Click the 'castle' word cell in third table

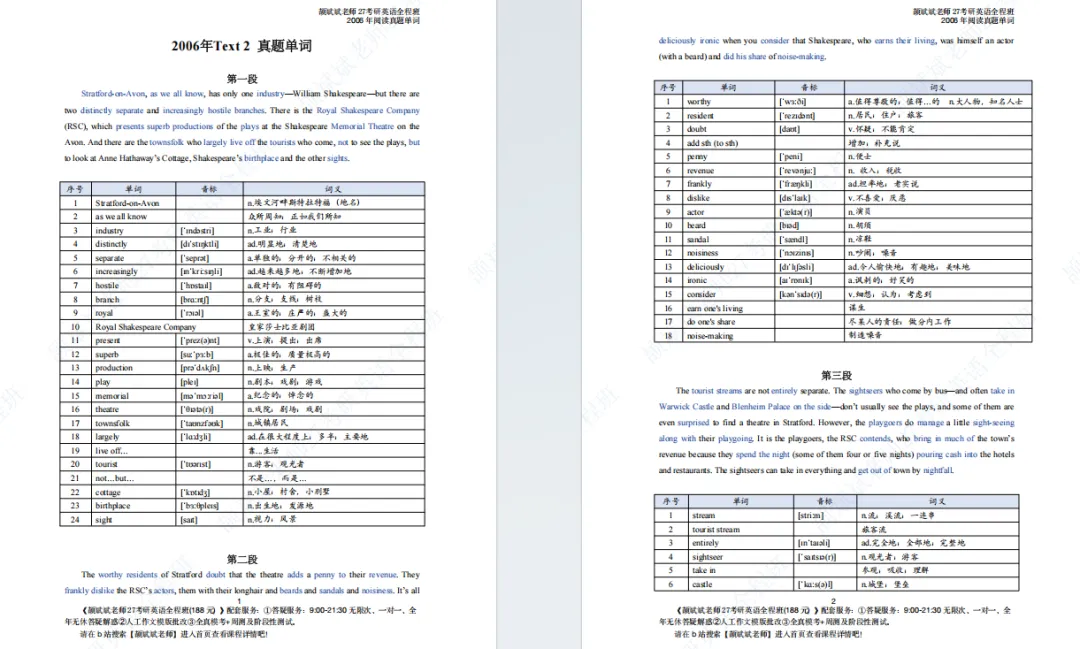tap(740, 584)
